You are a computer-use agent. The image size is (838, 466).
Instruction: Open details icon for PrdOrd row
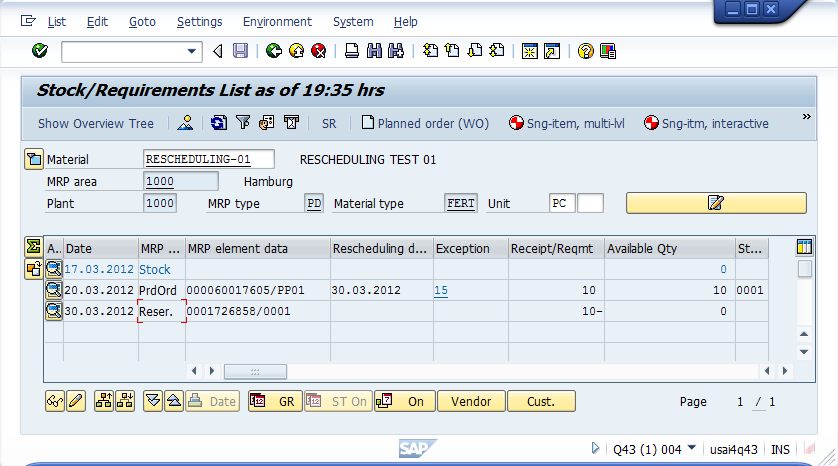(54, 290)
